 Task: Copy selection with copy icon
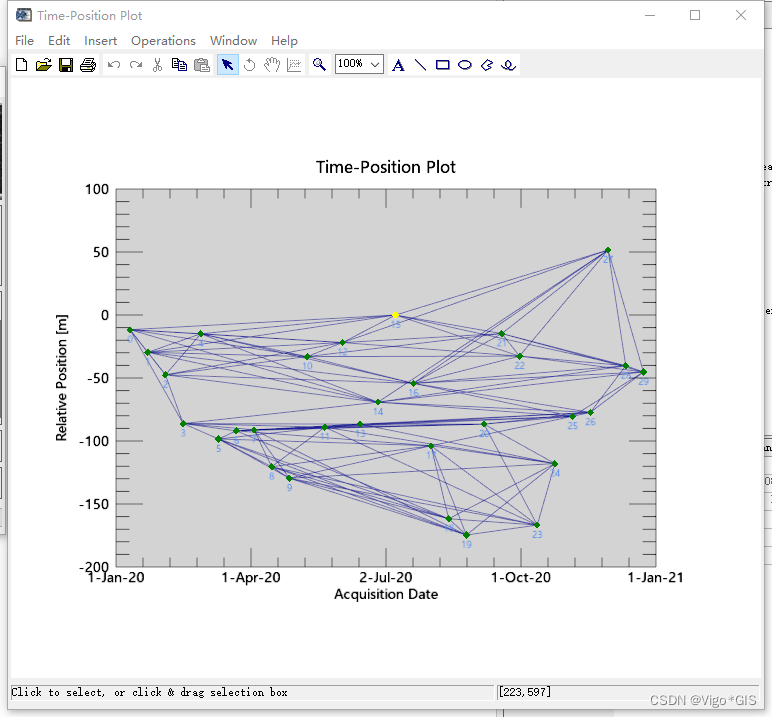179,65
